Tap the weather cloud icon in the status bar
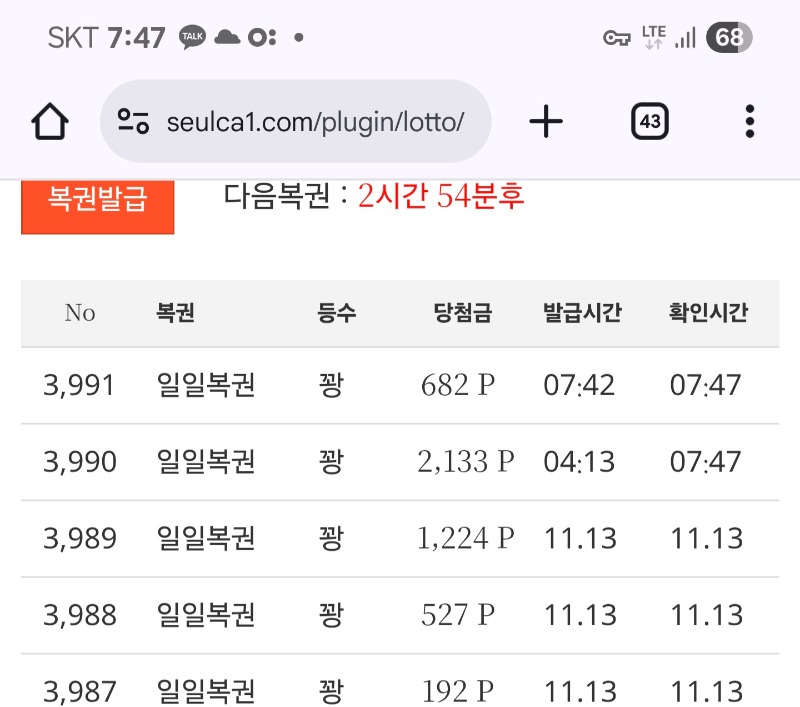 pos(226,37)
